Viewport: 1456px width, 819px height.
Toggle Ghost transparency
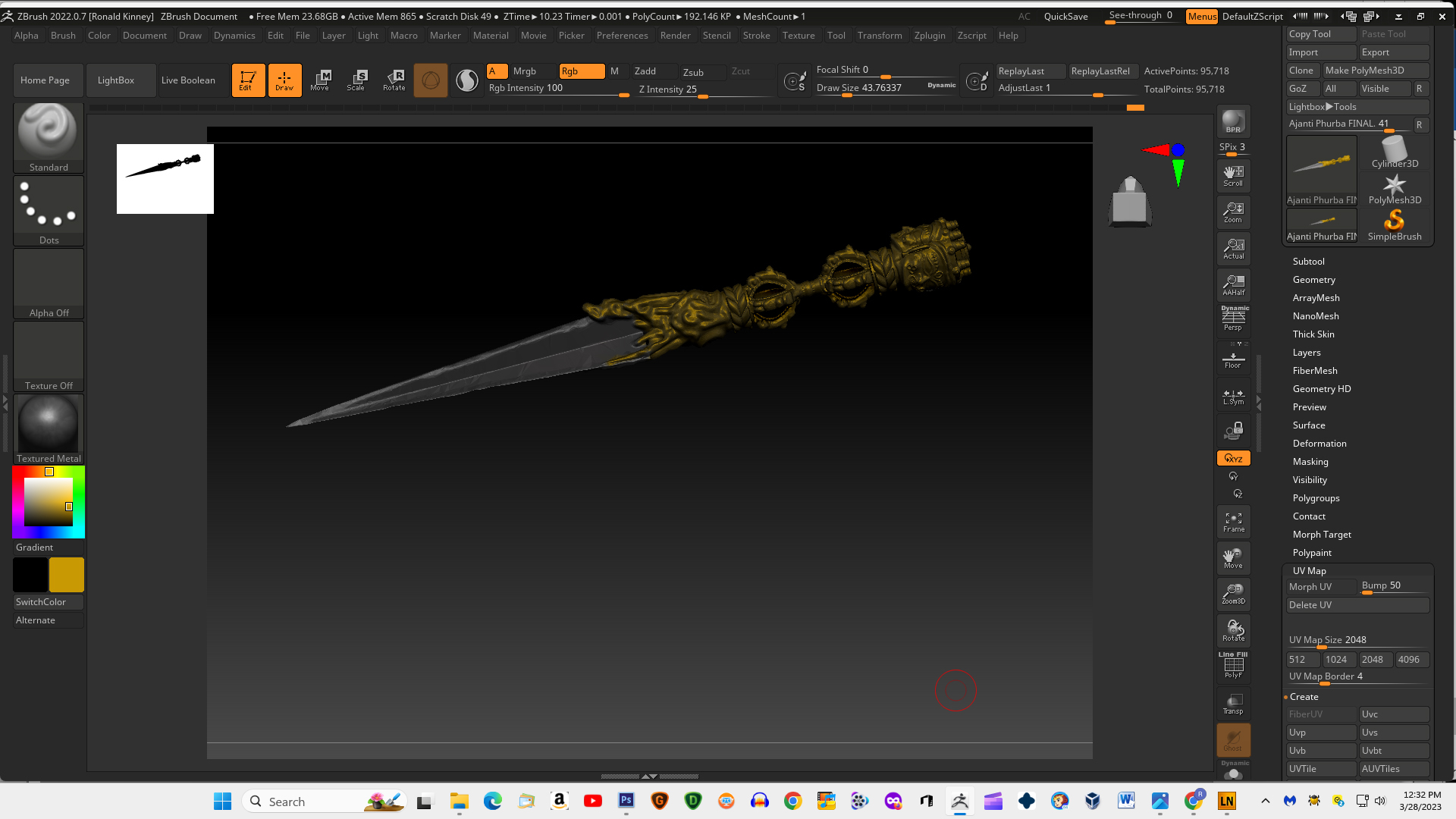(1233, 740)
